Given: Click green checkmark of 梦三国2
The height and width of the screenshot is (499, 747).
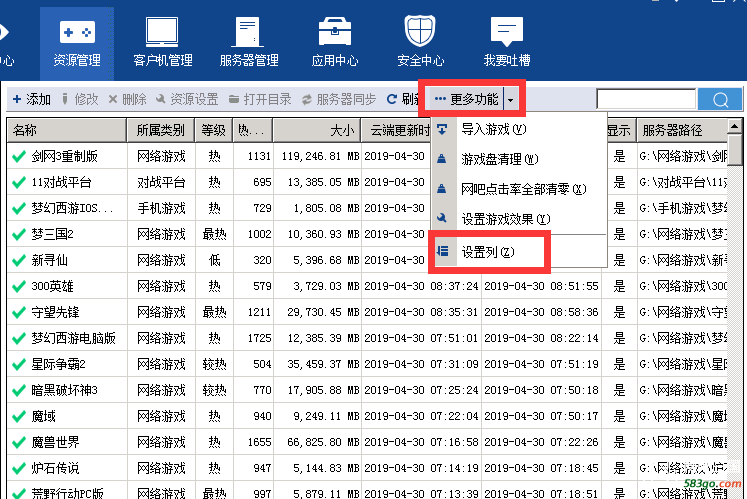Looking at the screenshot, I should tap(19, 234).
